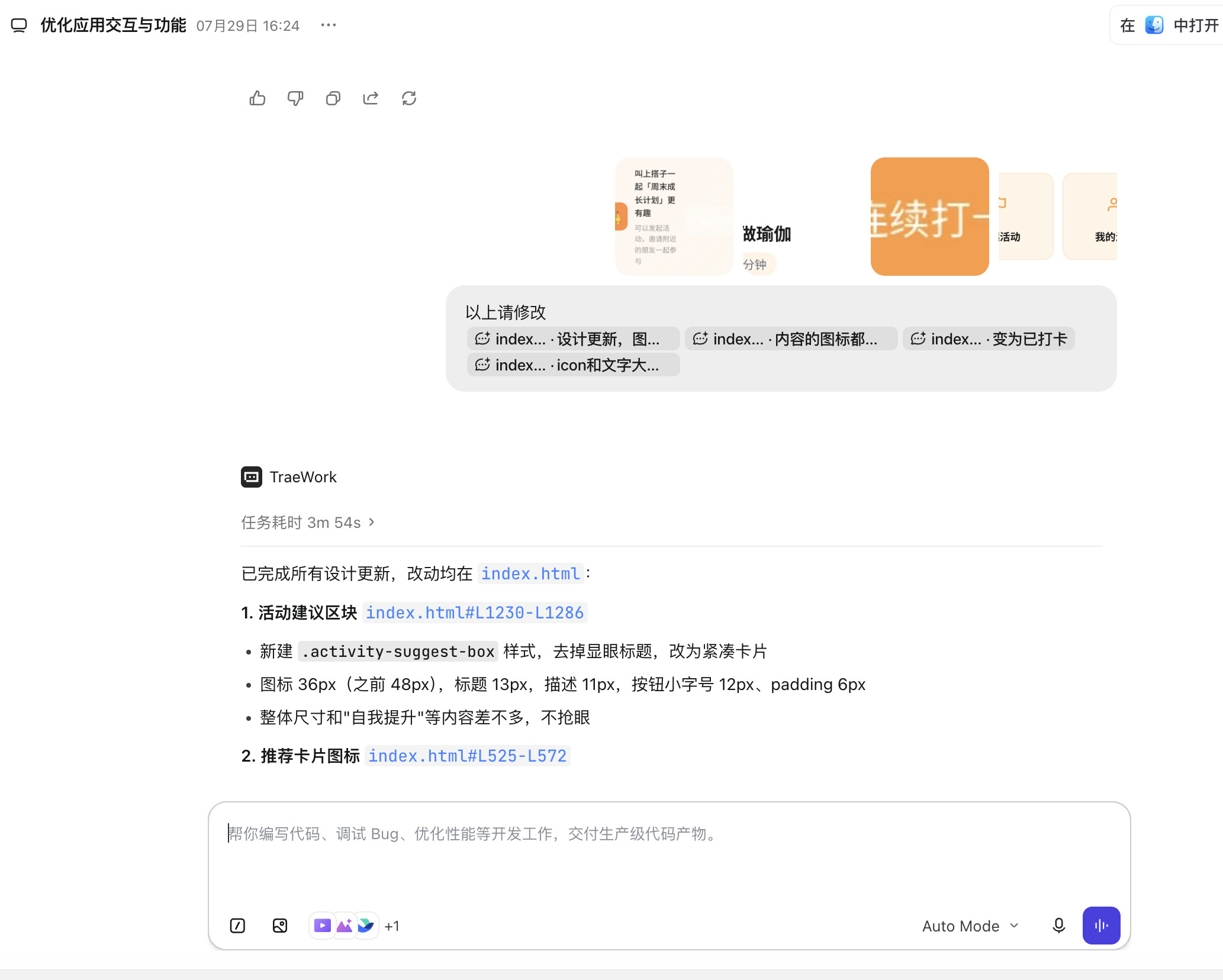The height and width of the screenshot is (980, 1223).
Task: Click the microphone voice input icon
Action: (1059, 926)
